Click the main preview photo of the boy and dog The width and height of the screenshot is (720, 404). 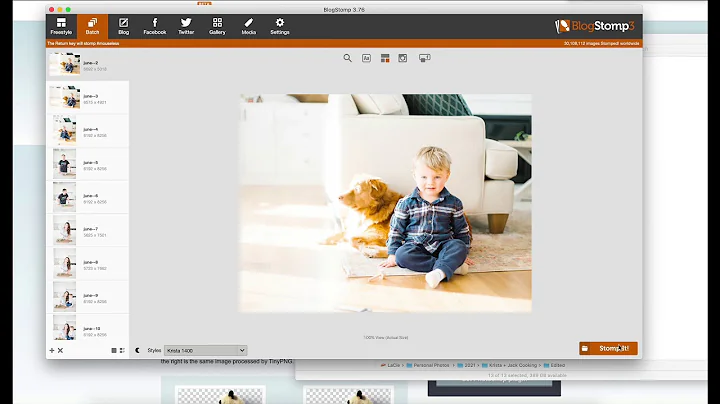385,203
